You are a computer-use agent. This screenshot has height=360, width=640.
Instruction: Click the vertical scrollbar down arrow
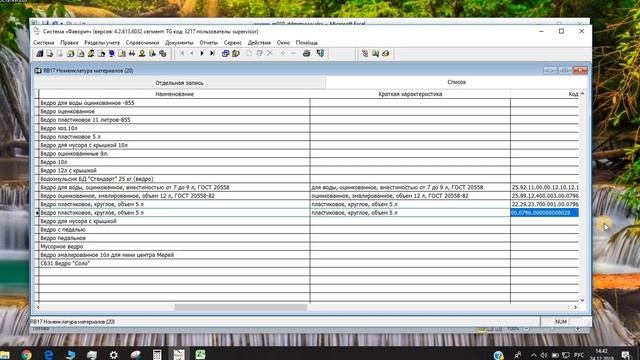pyautogui.click(x=582, y=300)
